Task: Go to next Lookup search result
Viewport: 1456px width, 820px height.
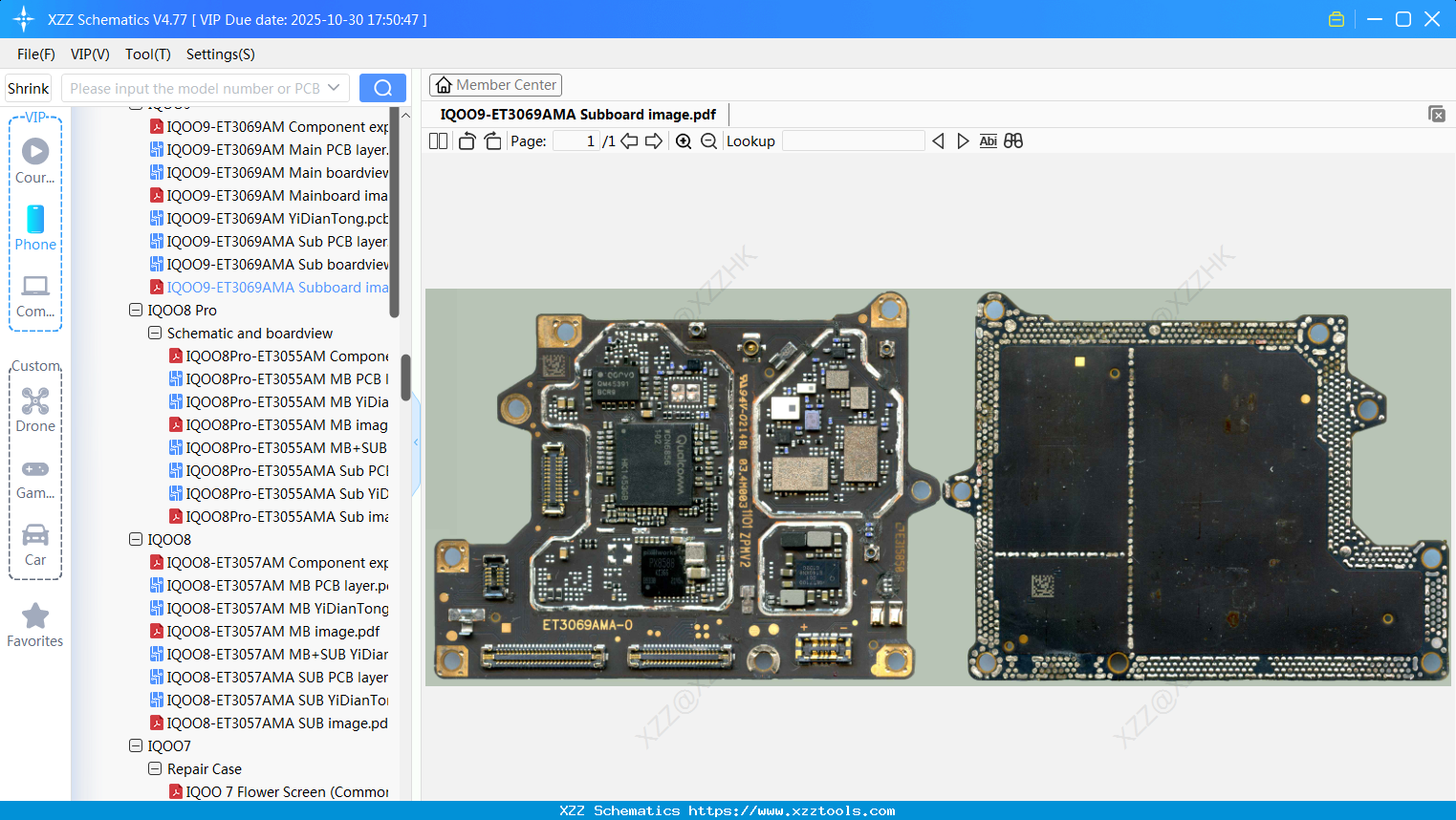Action: (963, 140)
